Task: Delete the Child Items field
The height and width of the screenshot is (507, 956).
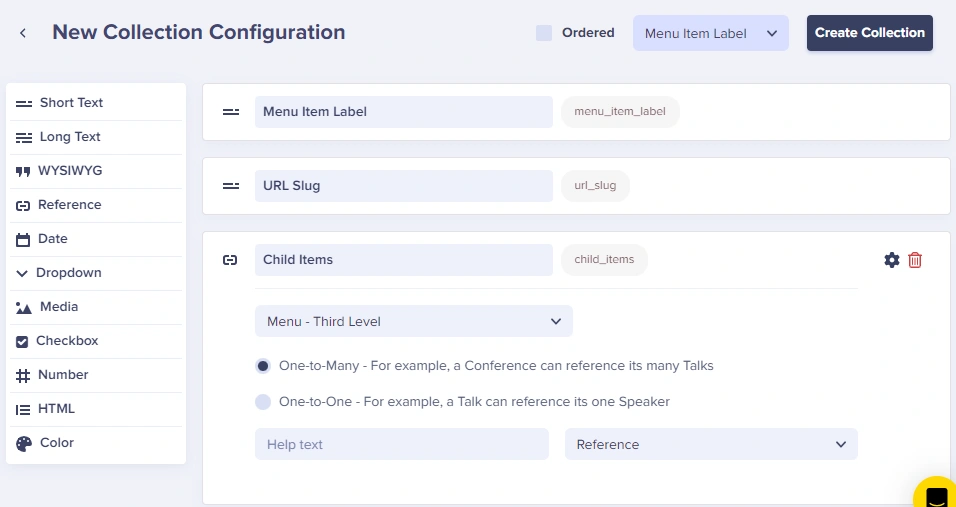Action: pyautogui.click(x=915, y=260)
